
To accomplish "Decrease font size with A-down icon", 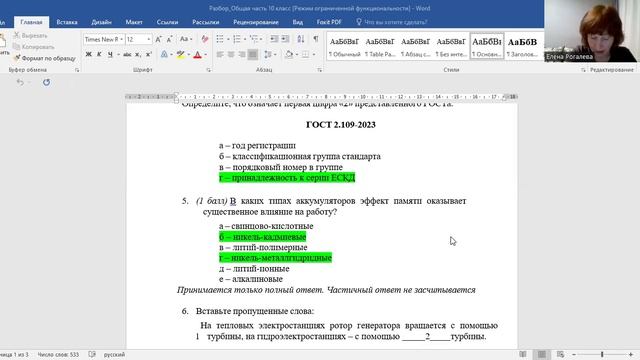I will (x=169, y=39).
